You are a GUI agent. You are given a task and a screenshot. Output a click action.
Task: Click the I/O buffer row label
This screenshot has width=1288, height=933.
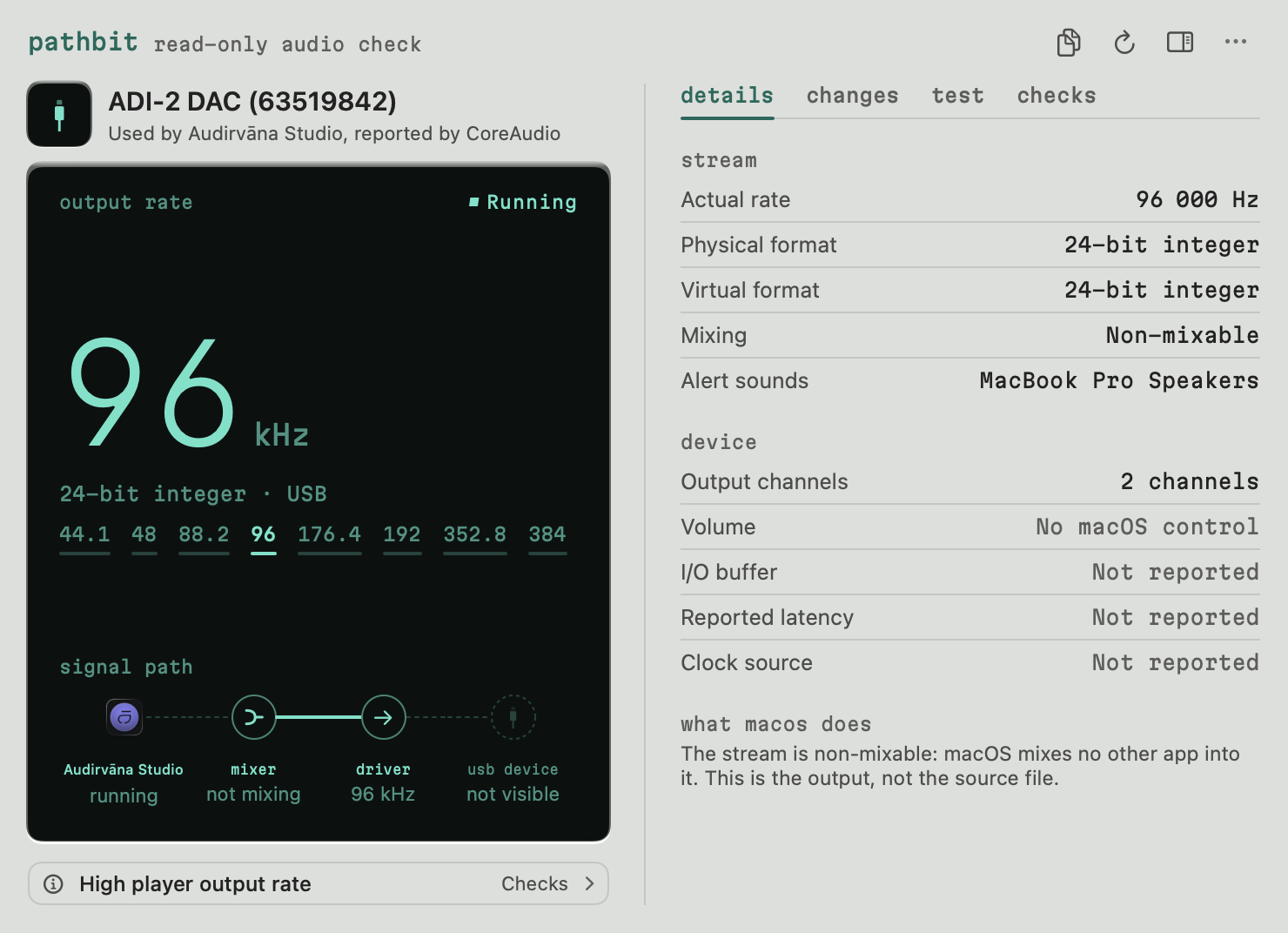[x=729, y=572]
